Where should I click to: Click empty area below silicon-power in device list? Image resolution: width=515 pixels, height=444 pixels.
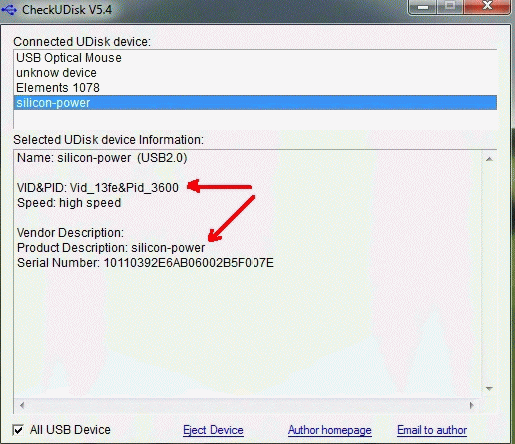click(255, 119)
